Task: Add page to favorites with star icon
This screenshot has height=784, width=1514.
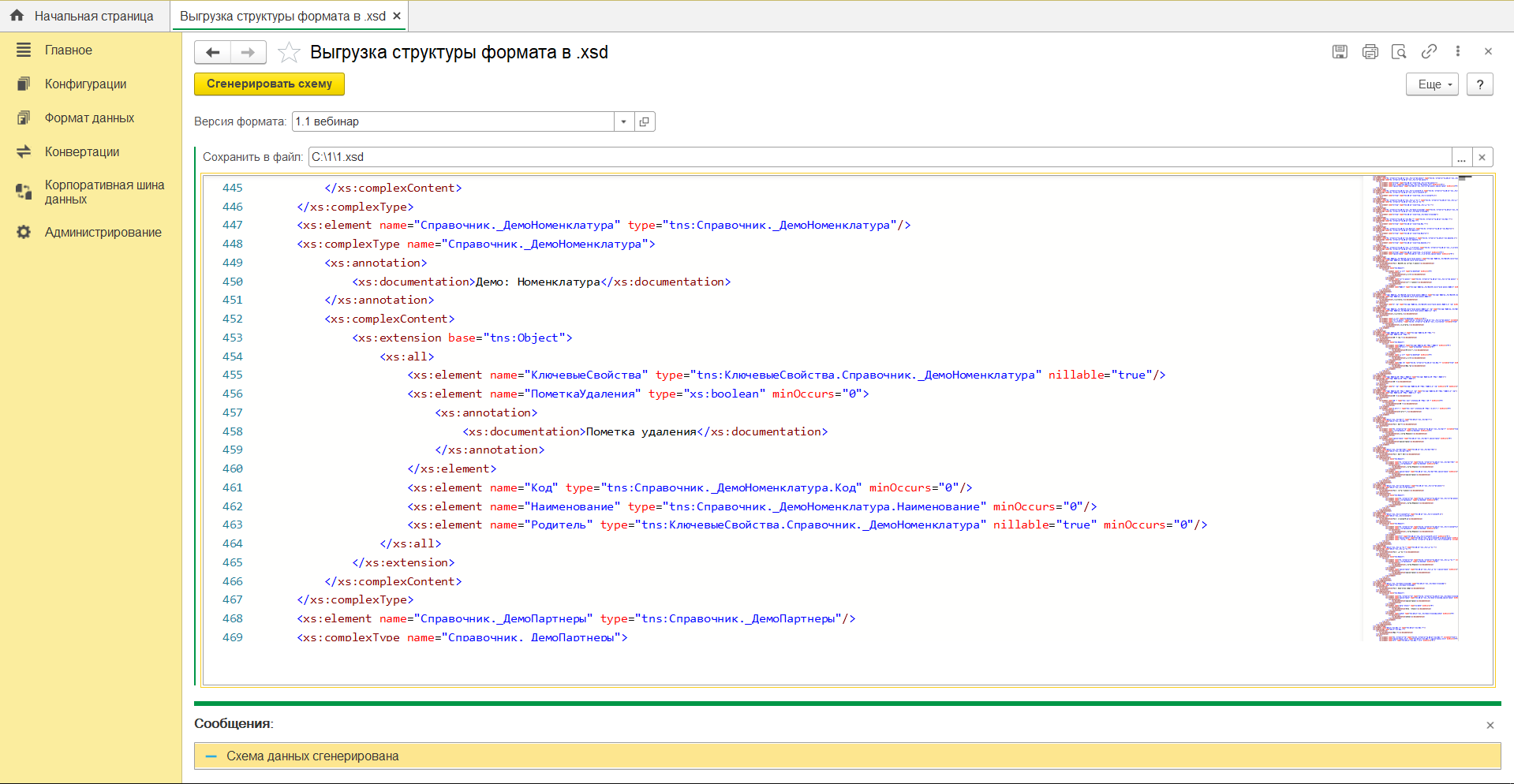Action: click(x=290, y=53)
